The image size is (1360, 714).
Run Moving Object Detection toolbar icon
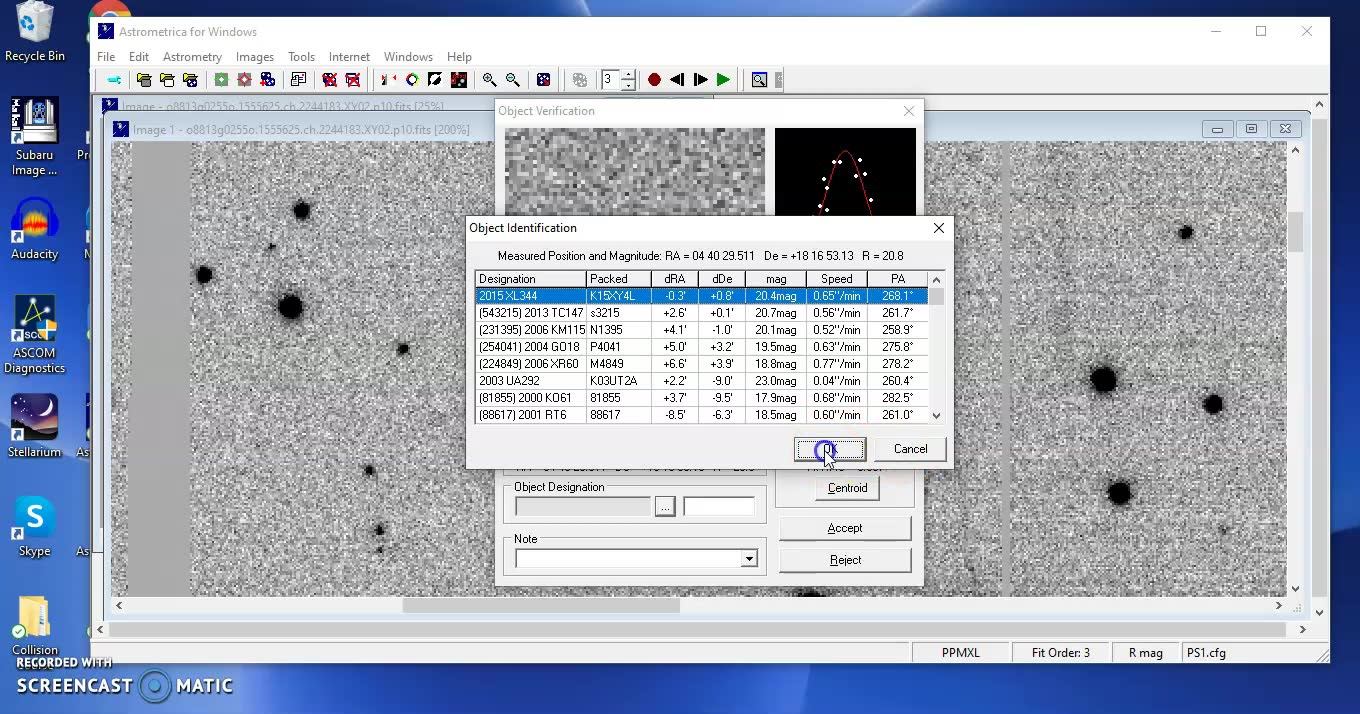click(244, 80)
